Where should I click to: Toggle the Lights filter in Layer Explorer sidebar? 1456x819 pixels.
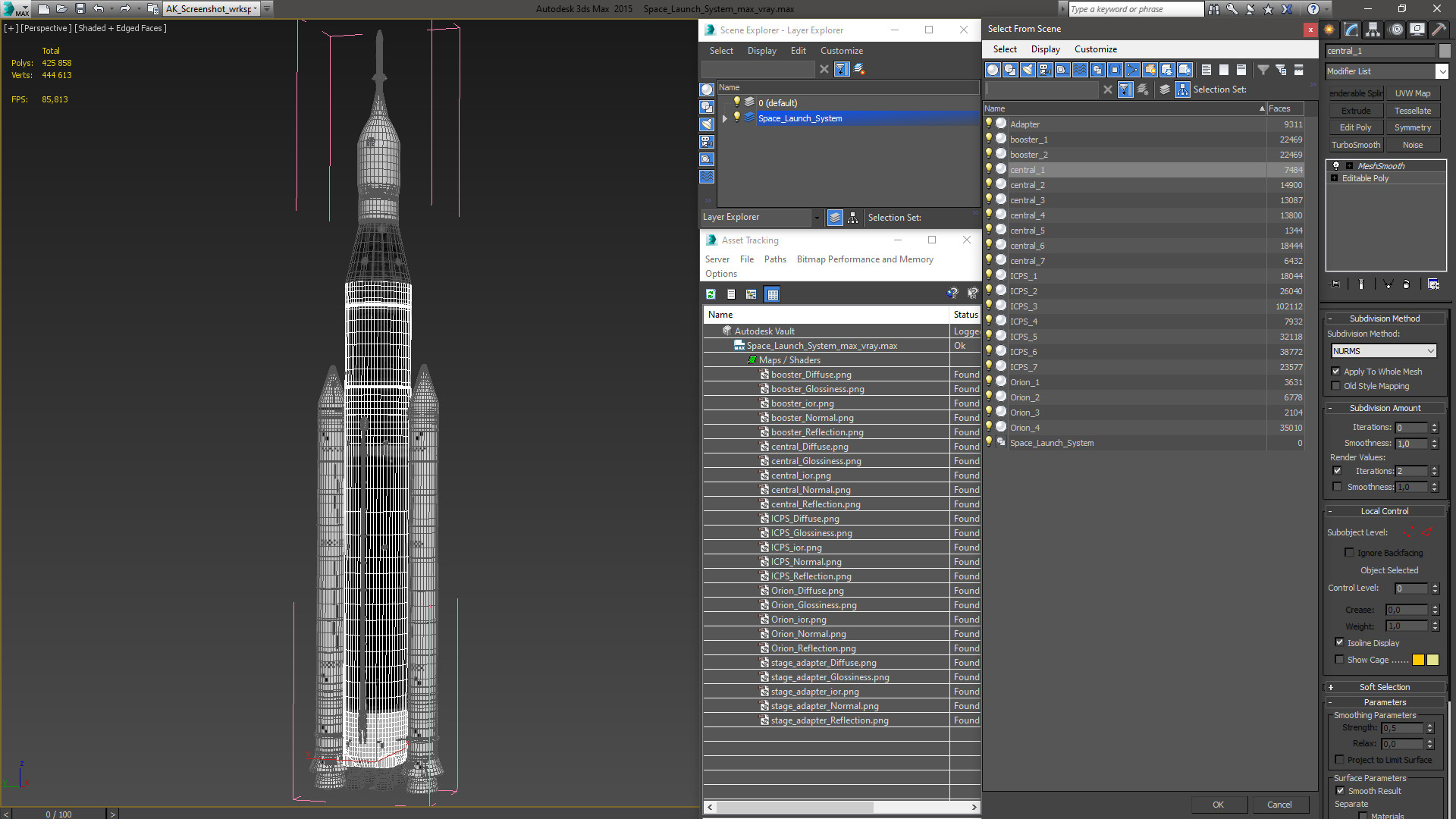click(707, 124)
